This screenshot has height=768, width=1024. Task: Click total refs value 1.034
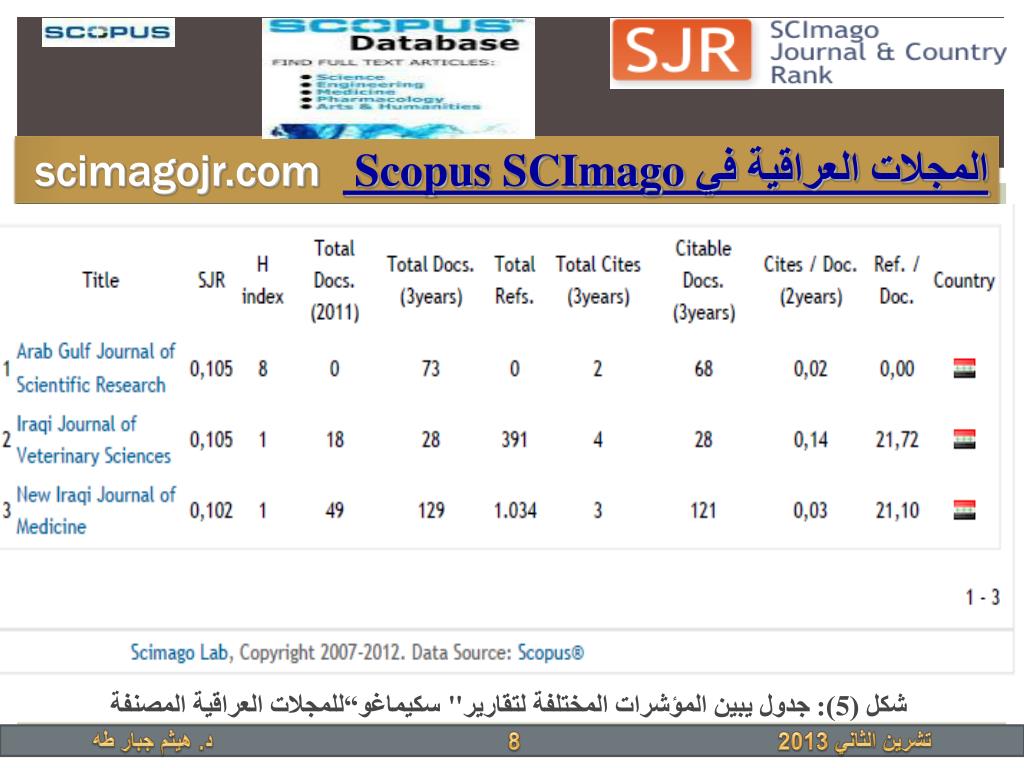point(515,510)
